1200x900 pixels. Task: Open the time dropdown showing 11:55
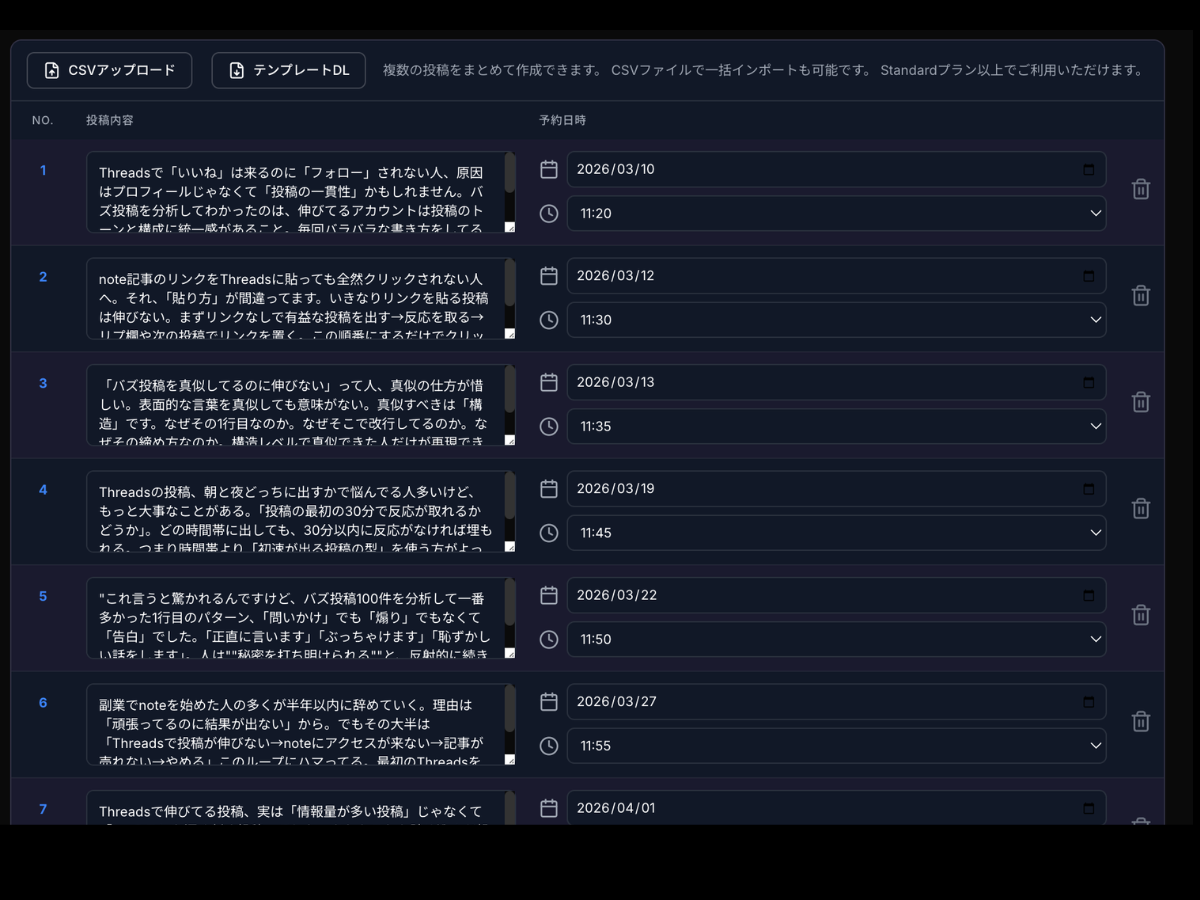point(836,745)
